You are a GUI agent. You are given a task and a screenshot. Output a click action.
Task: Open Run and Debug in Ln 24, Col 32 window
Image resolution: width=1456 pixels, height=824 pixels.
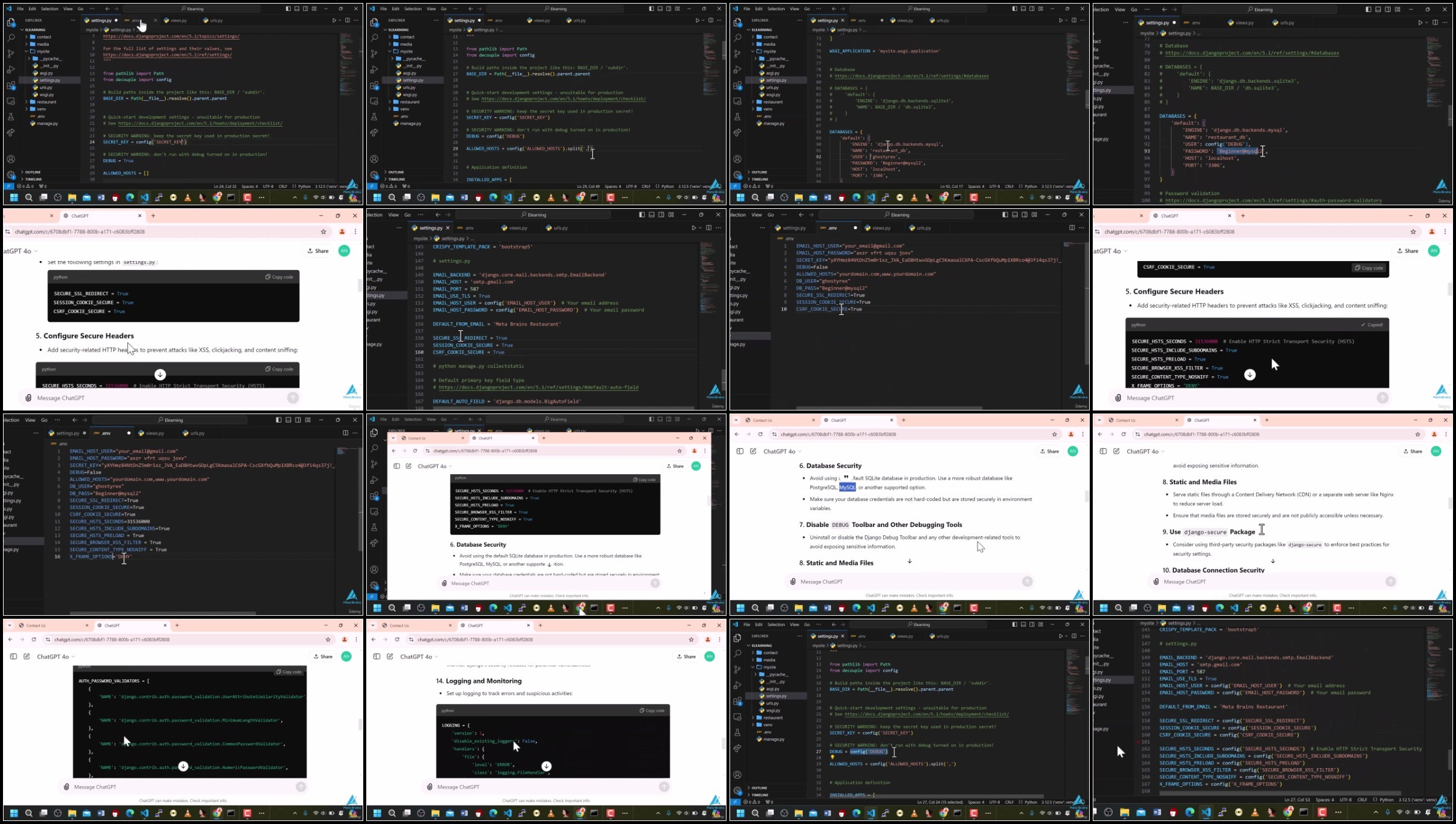[11, 69]
